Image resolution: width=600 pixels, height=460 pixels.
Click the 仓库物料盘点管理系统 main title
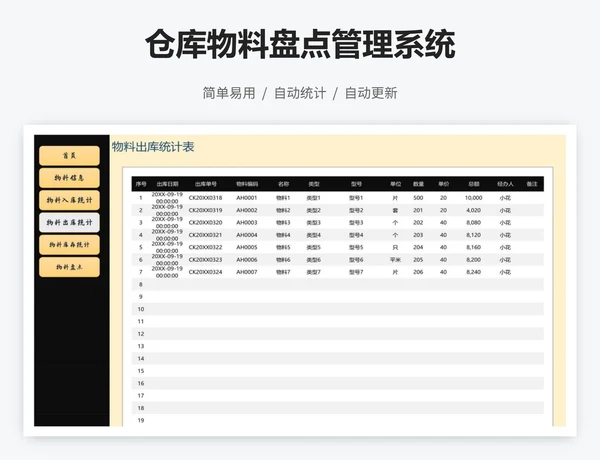pos(300,45)
